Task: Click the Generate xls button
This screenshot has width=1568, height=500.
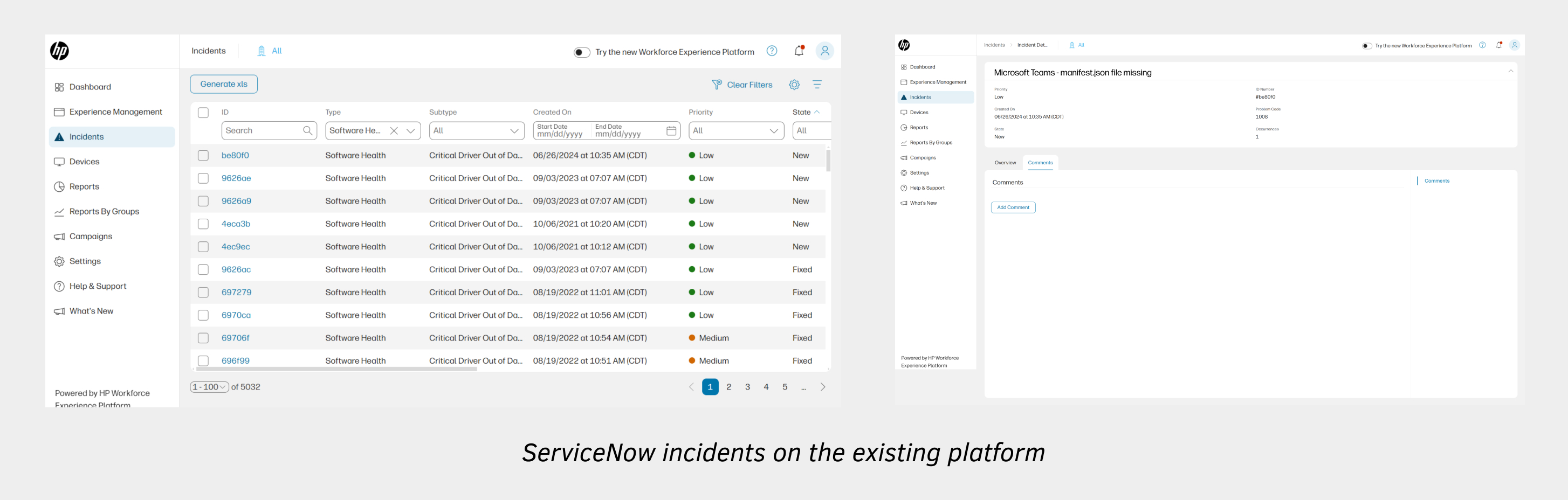Action: [x=223, y=85]
